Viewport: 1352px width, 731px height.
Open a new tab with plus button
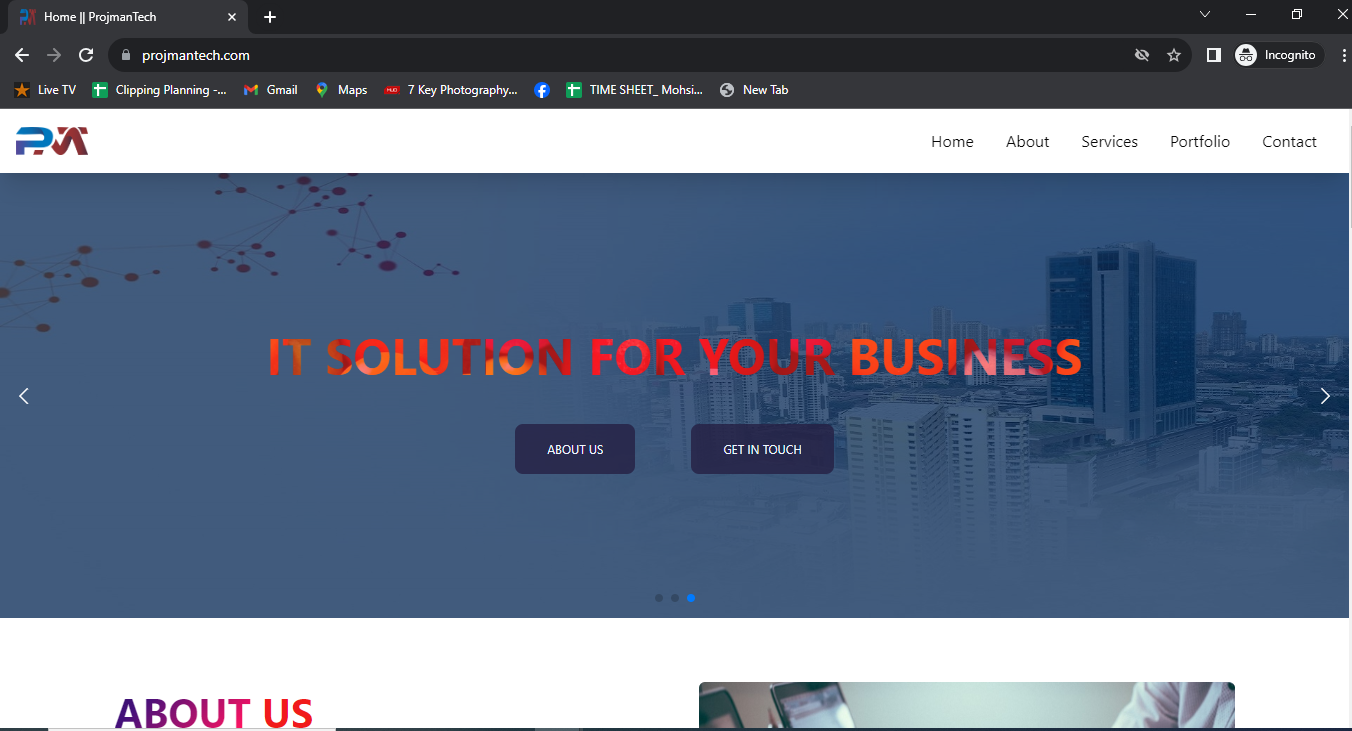pyautogui.click(x=270, y=17)
